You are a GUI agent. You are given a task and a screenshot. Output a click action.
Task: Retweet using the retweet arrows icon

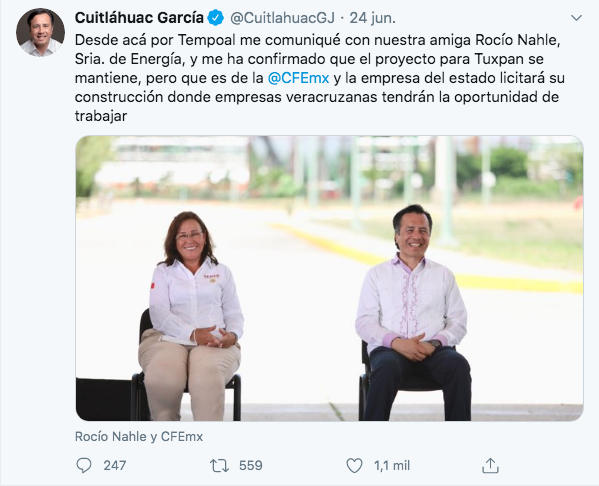click(x=219, y=465)
